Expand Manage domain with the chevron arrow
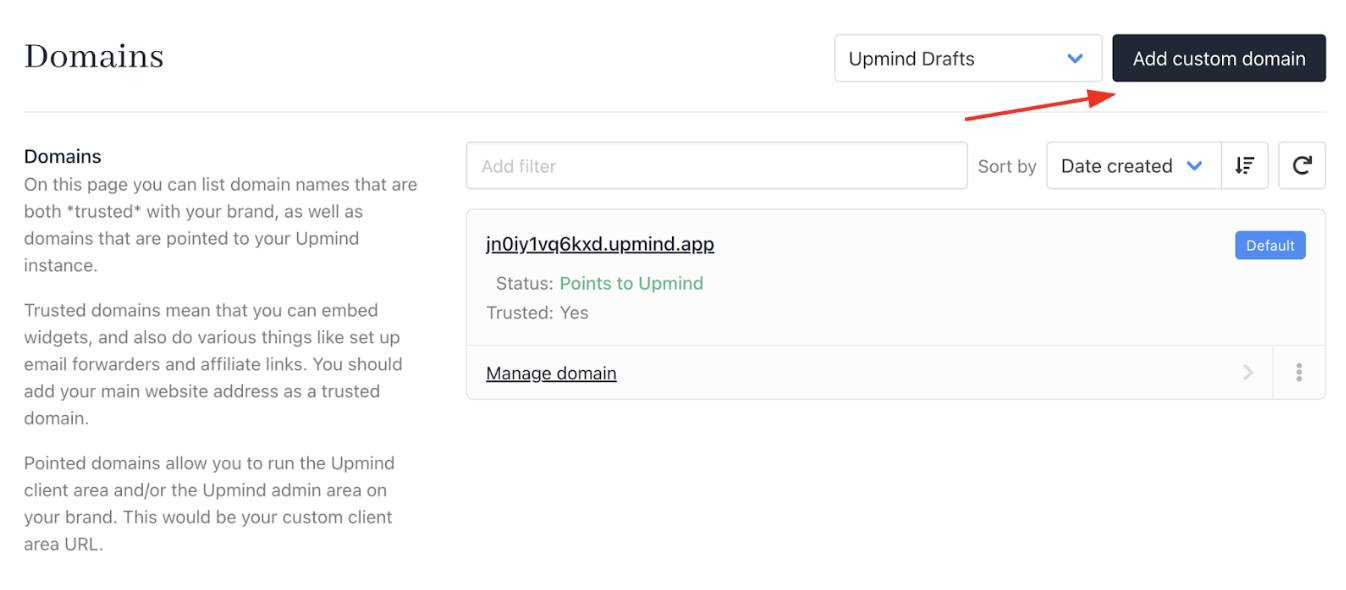The image size is (1346, 590). [1248, 373]
